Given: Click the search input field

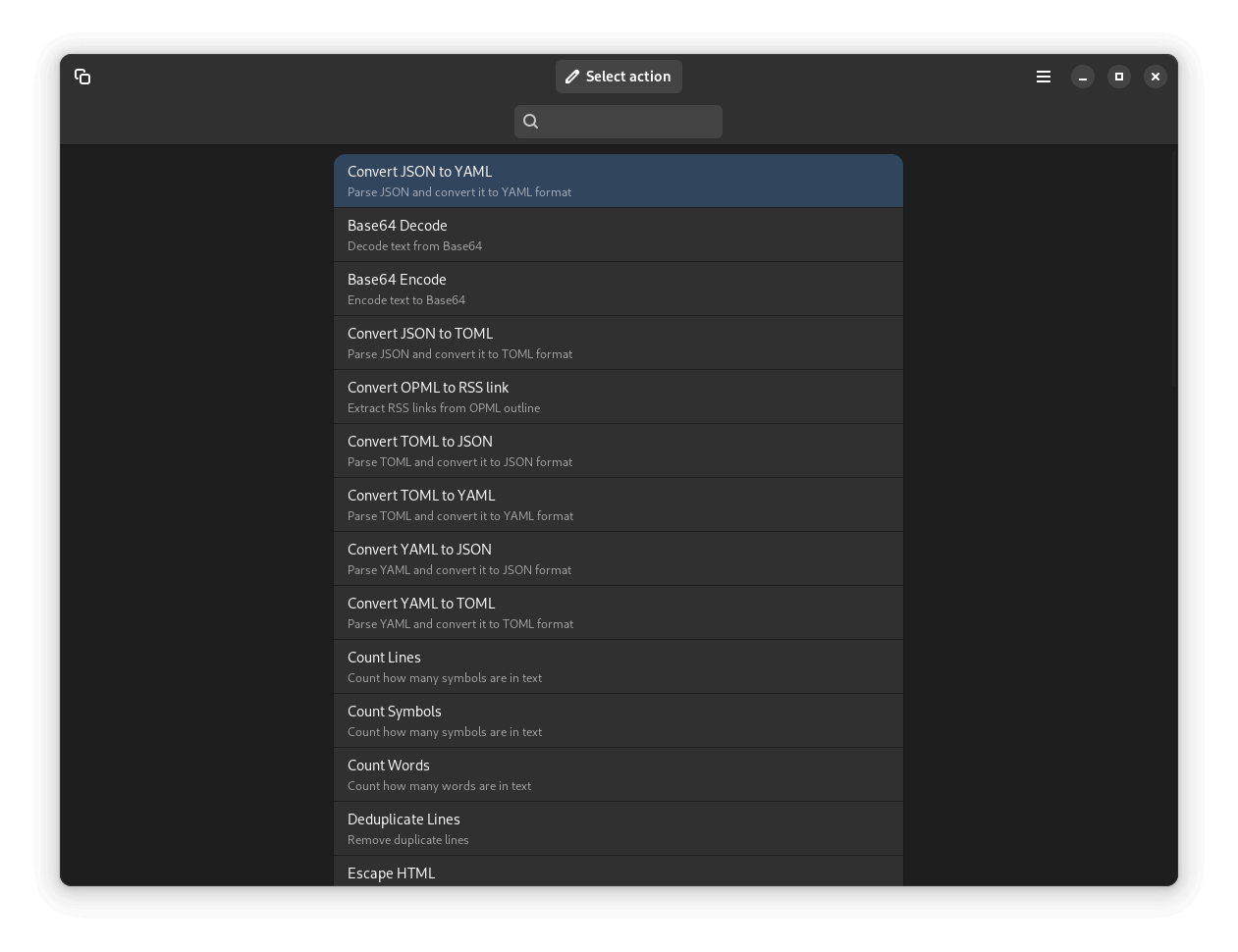Looking at the screenshot, I should (630, 122).
